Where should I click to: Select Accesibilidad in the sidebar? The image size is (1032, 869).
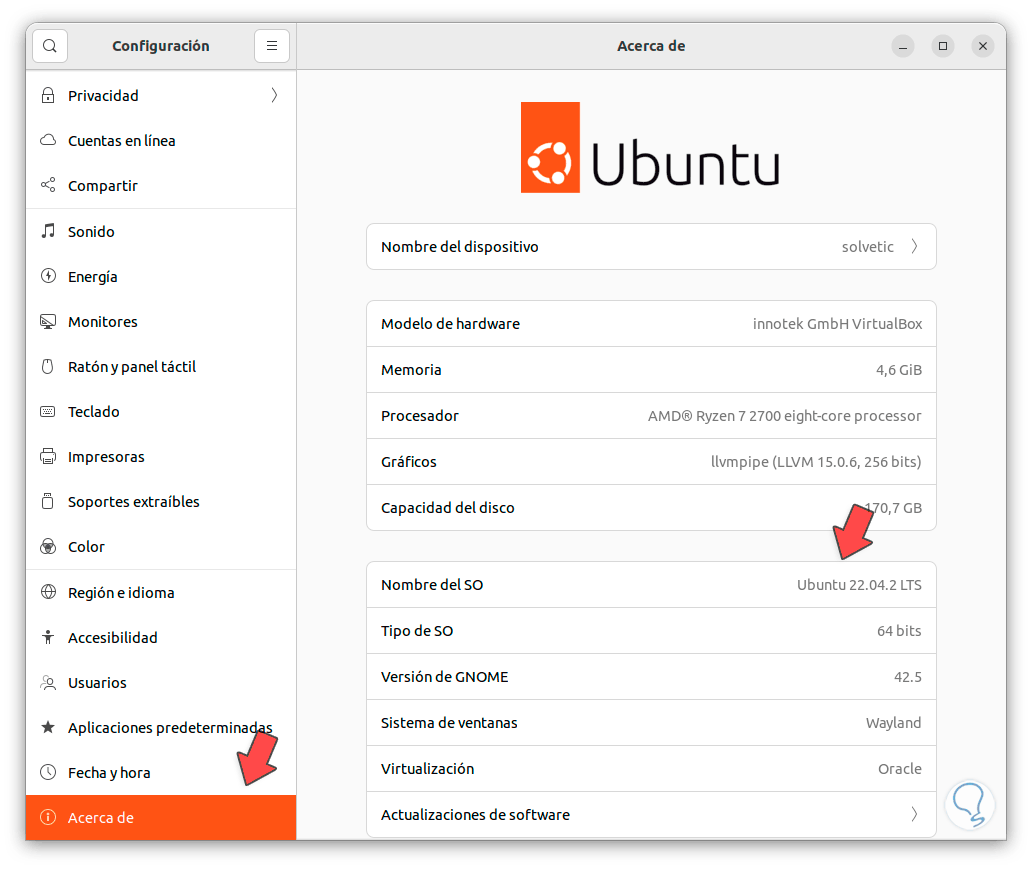pyautogui.click(x=161, y=637)
